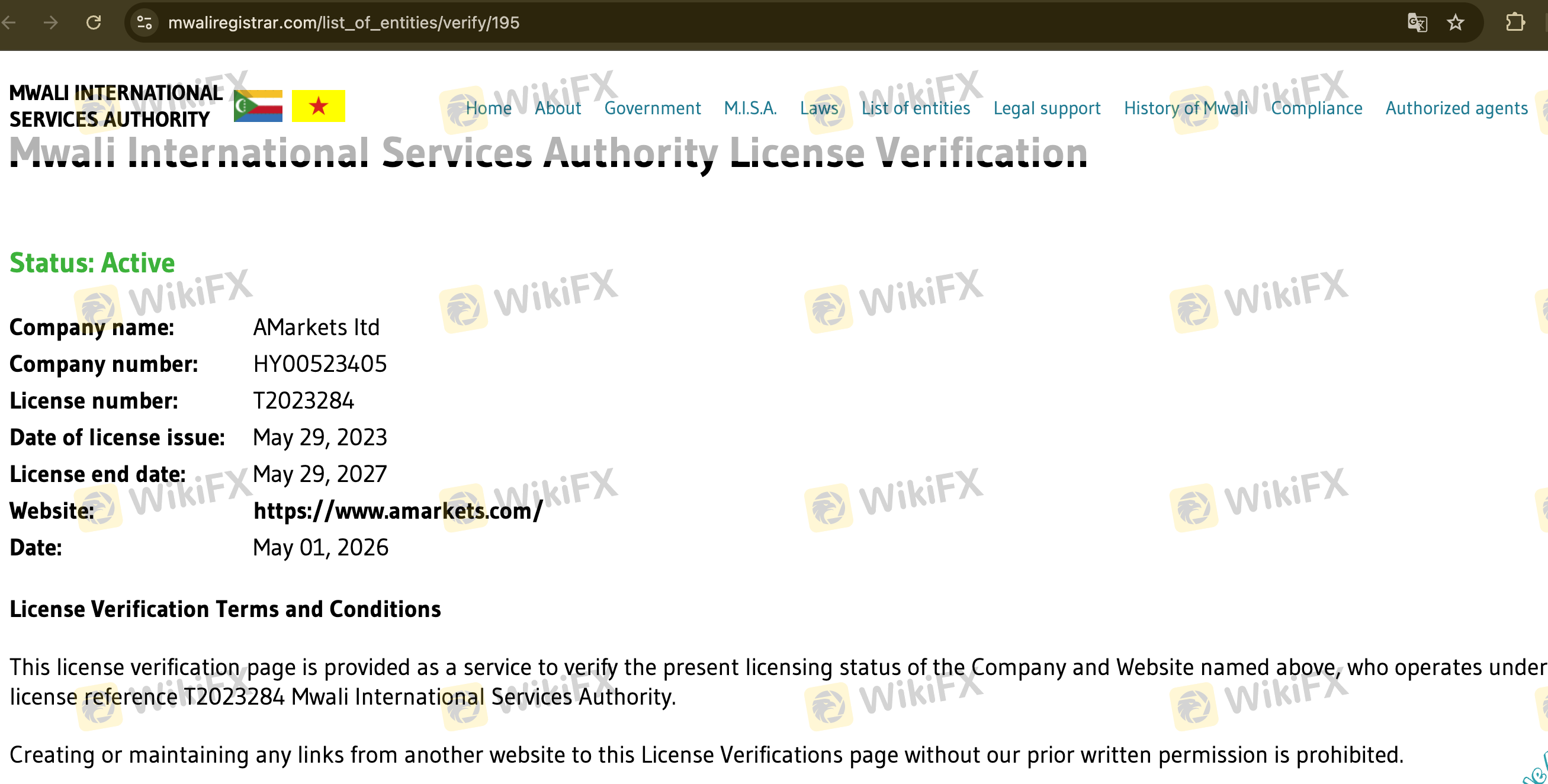1548x784 pixels.
Task: Navigate to the Laws page
Action: [819, 108]
